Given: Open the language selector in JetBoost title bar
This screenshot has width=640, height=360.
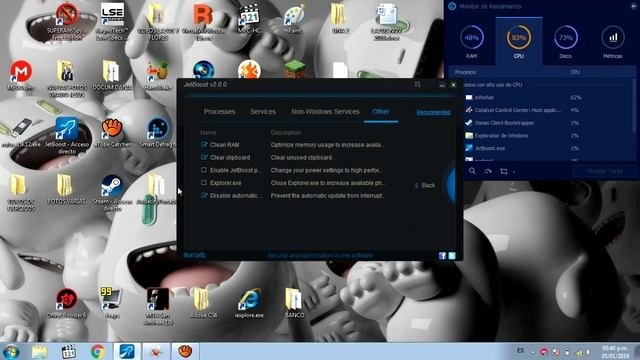Looking at the screenshot, I should point(417,84).
